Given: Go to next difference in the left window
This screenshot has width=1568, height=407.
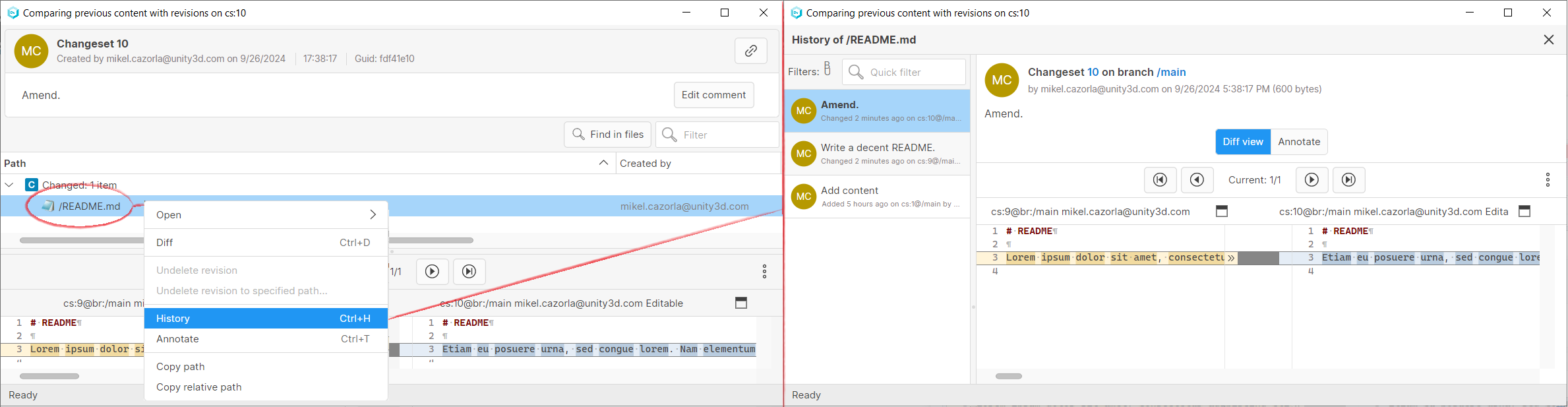Looking at the screenshot, I should (433, 272).
